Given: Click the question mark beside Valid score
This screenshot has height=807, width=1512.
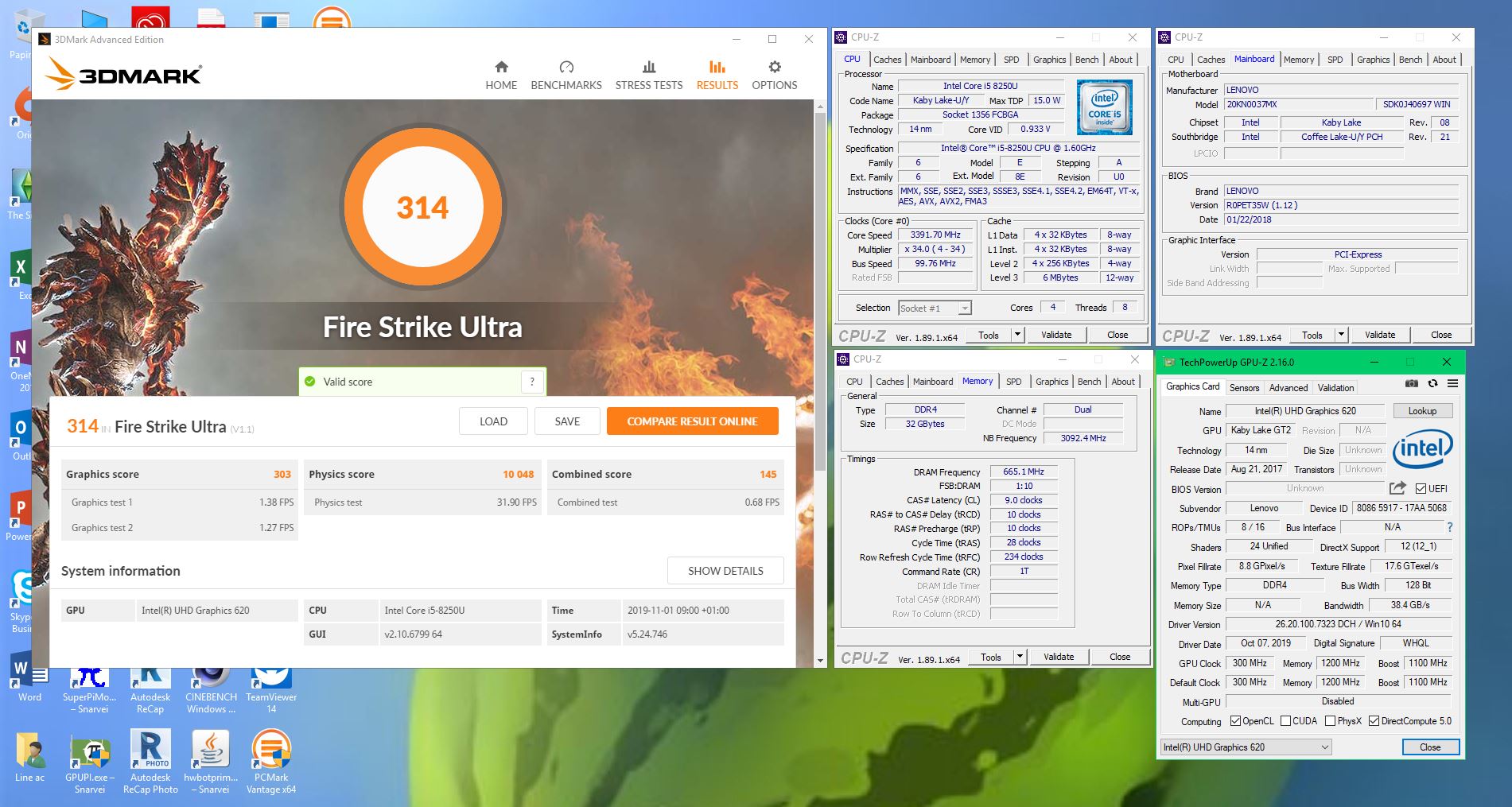Looking at the screenshot, I should point(533,382).
